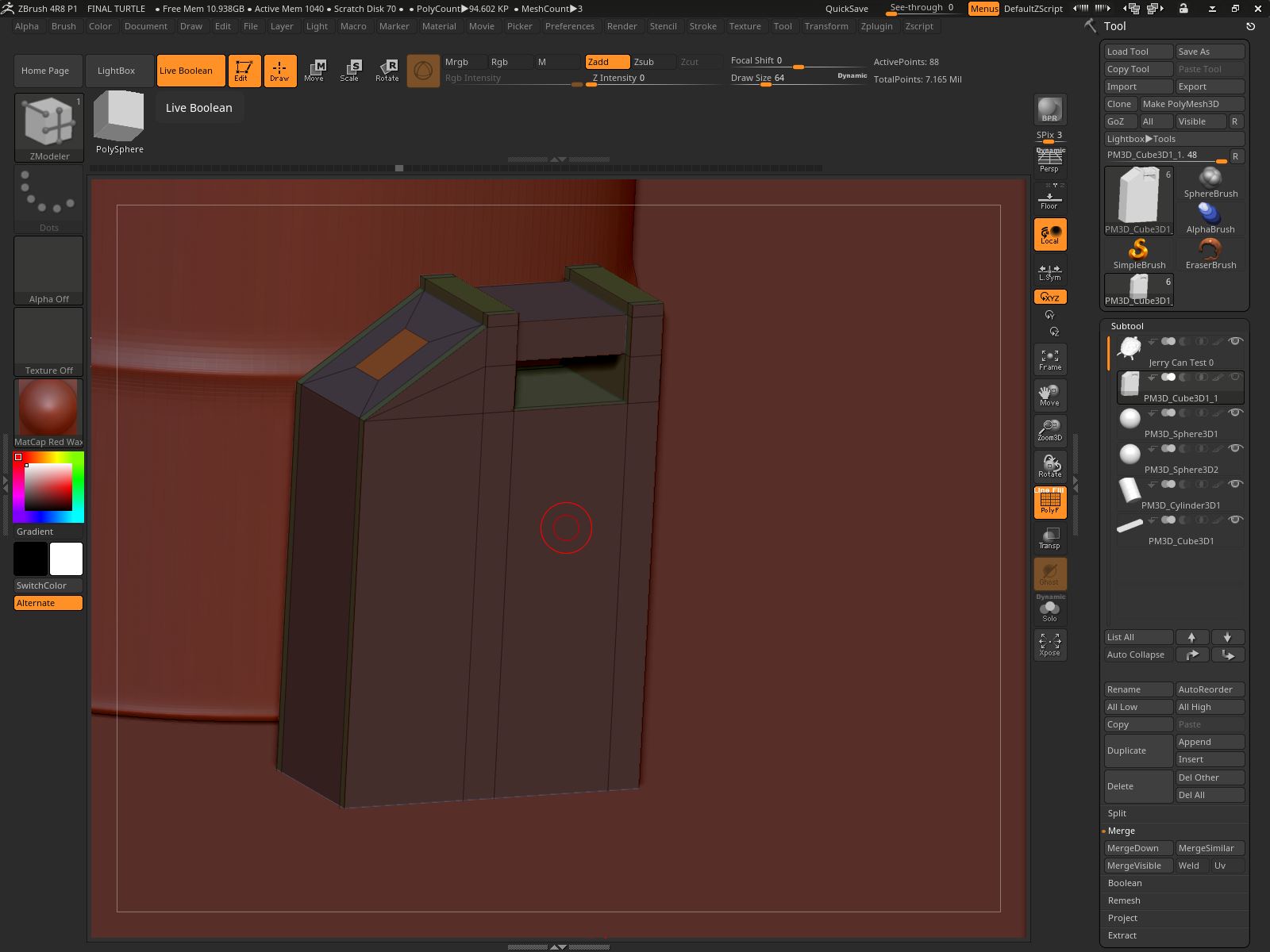Toggle the Live Boolean mode
Viewport: 1270px width, 952px height.
190,71
